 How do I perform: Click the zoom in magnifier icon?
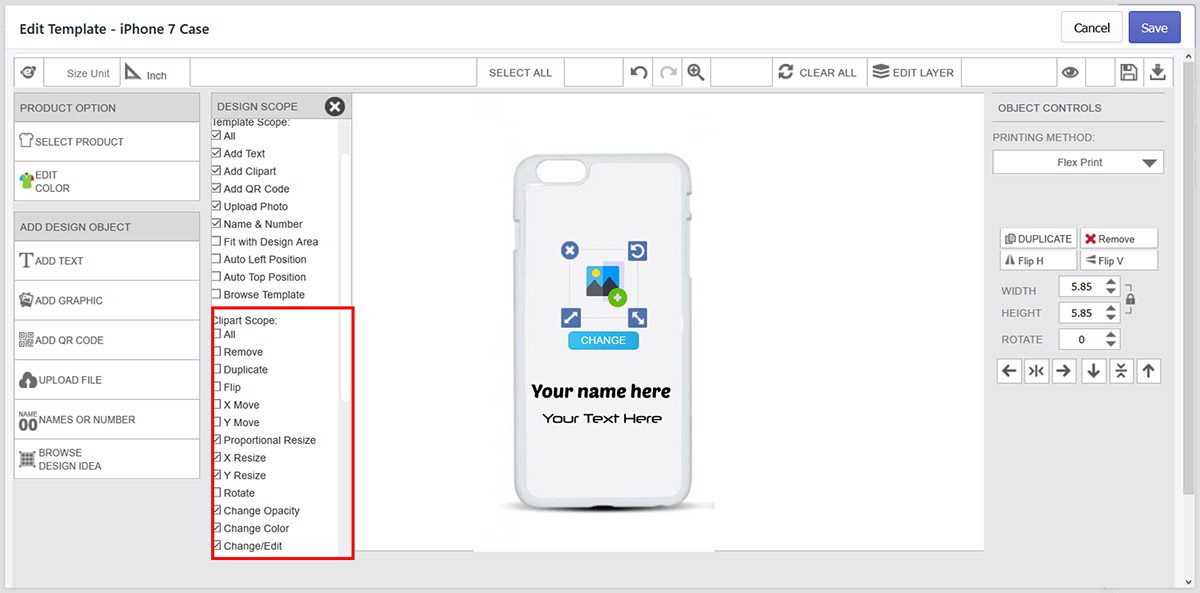[x=696, y=72]
